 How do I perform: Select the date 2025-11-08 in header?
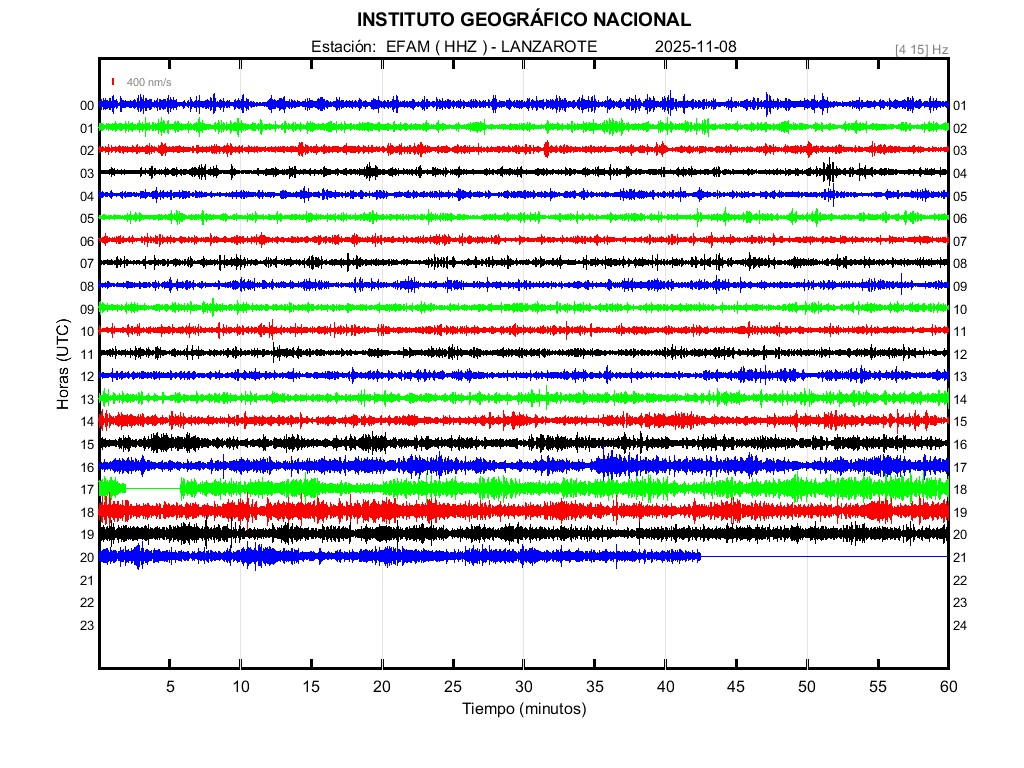(x=696, y=47)
